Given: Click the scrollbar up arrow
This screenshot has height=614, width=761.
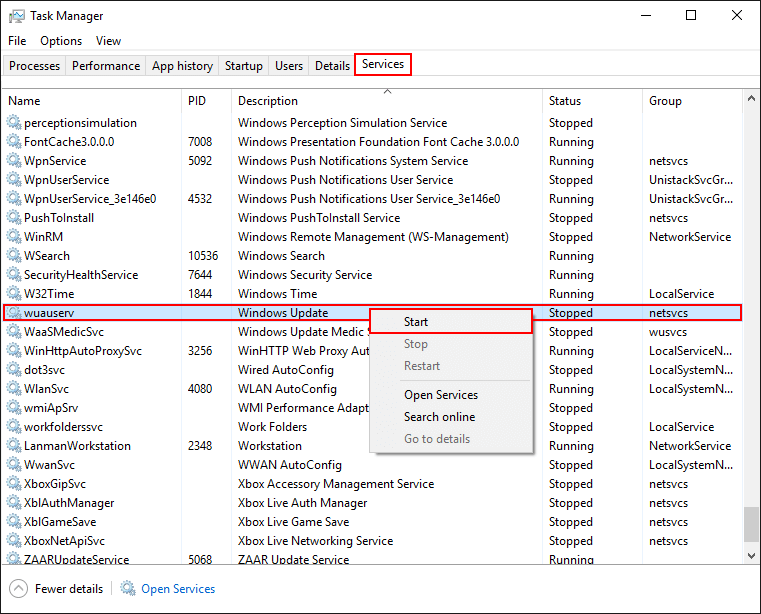Looking at the screenshot, I should click(x=751, y=99).
